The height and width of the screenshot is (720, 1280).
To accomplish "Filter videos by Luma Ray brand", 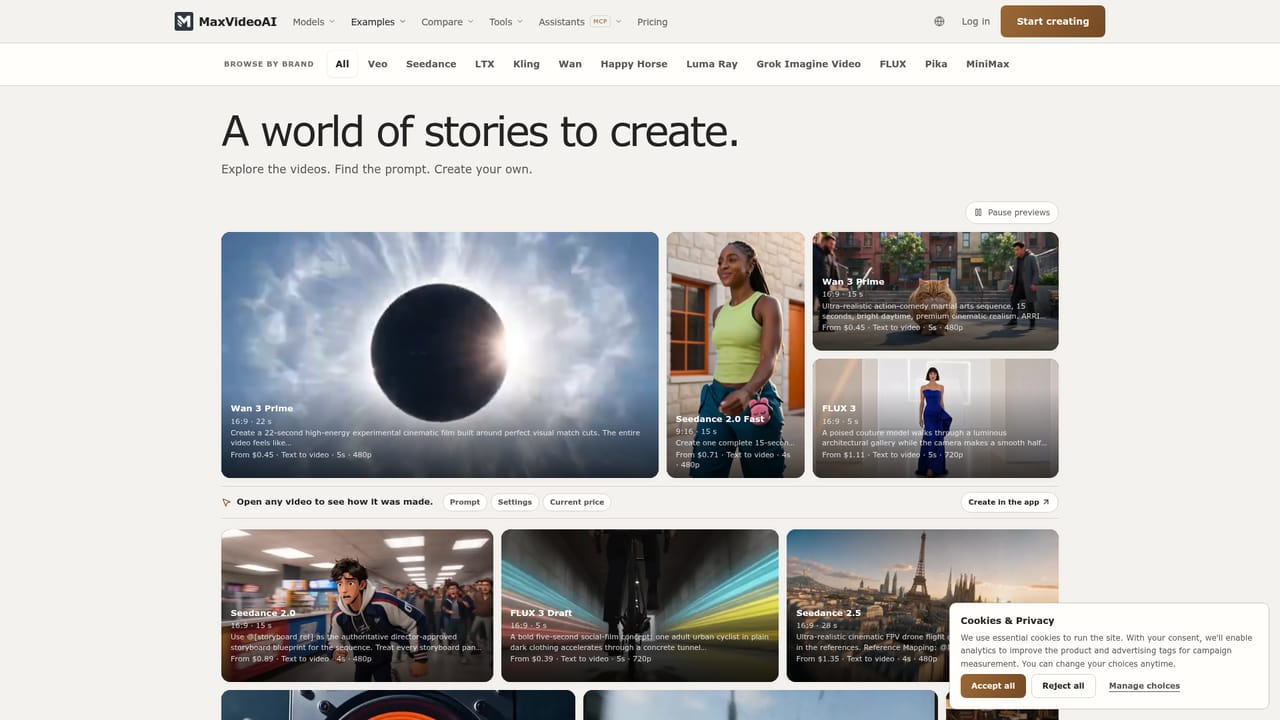I will 712,64.
